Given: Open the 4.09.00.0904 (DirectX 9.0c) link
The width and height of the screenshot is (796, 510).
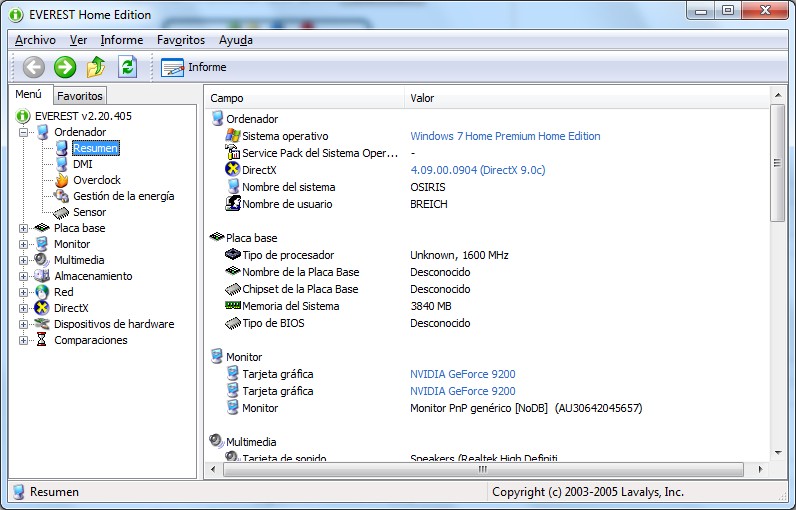Looking at the screenshot, I should point(478,170).
